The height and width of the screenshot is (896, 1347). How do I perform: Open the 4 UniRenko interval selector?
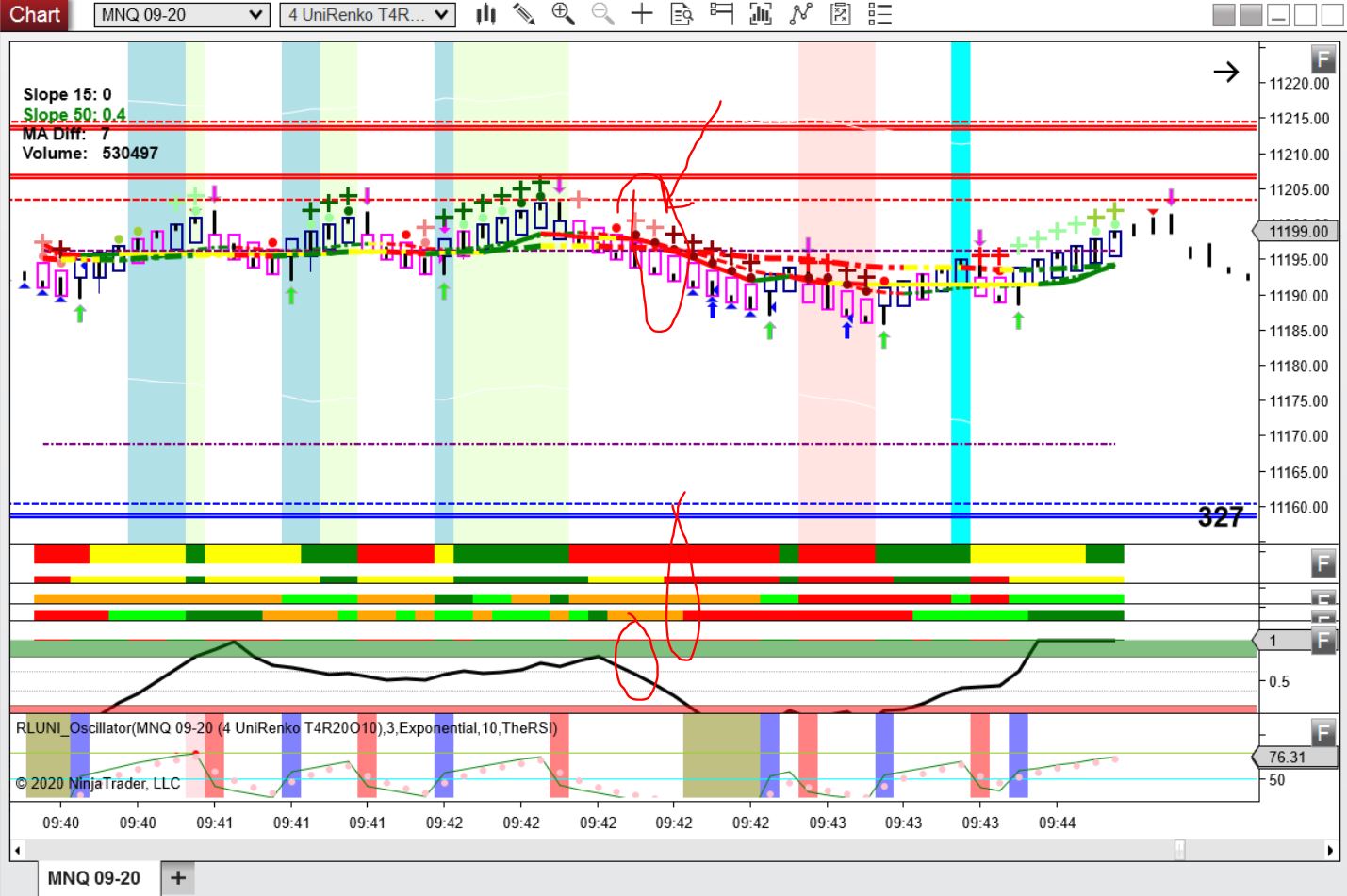click(370, 15)
